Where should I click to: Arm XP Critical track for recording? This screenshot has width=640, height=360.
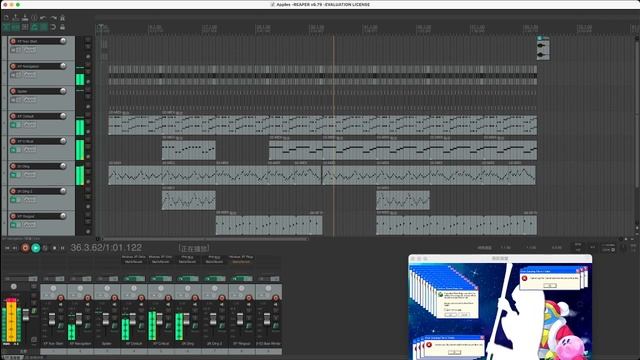coord(13,141)
